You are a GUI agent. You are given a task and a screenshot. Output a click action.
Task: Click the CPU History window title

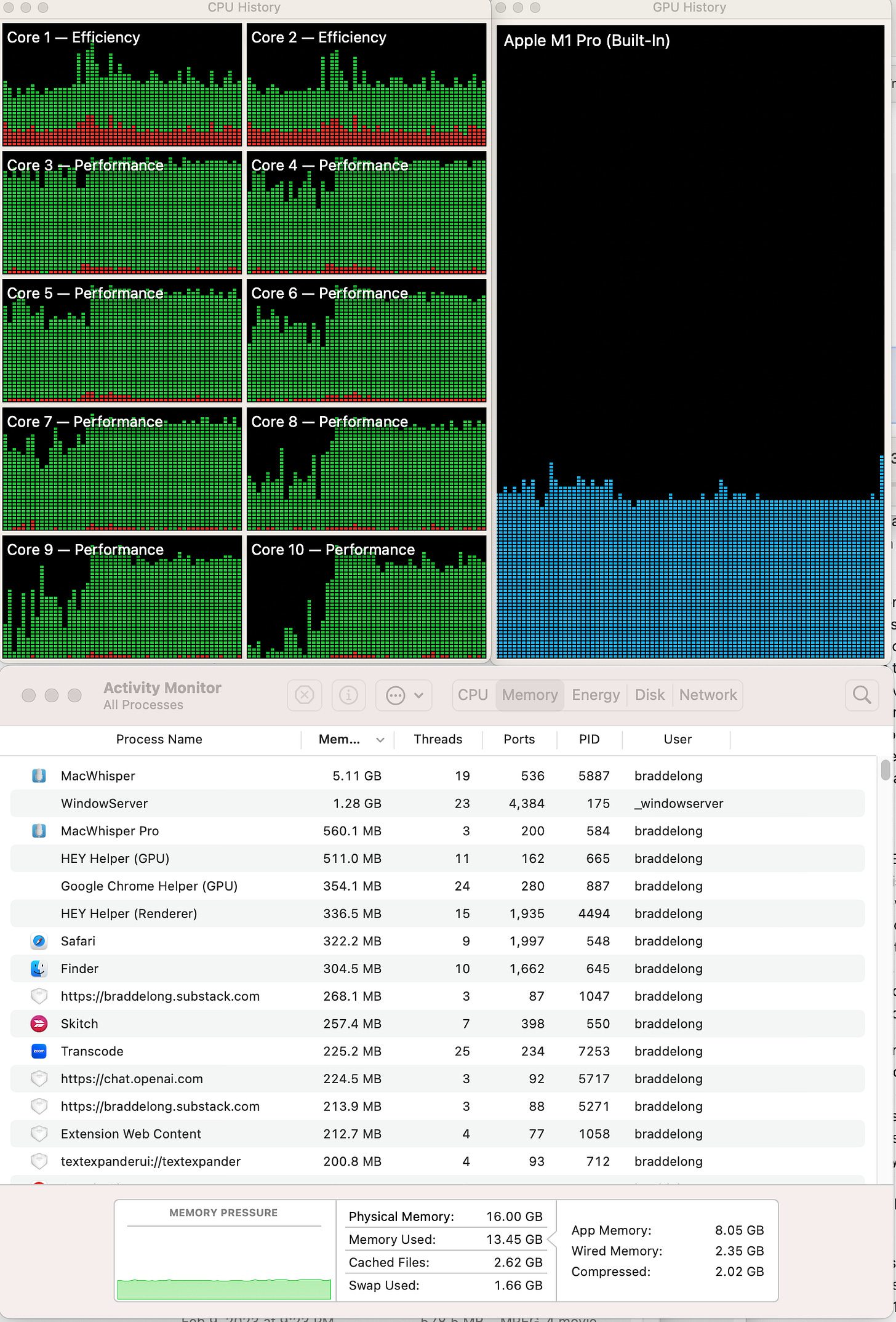244,7
